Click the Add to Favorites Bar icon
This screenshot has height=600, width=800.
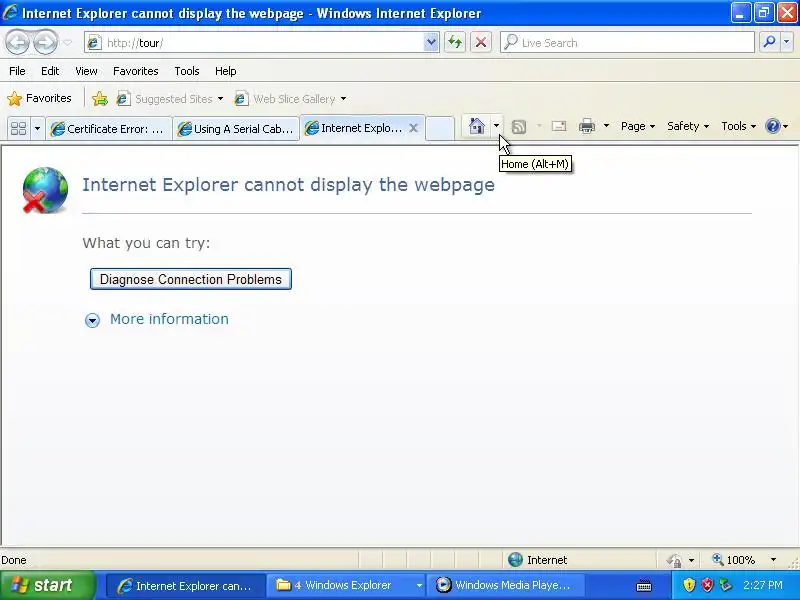(x=100, y=98)
